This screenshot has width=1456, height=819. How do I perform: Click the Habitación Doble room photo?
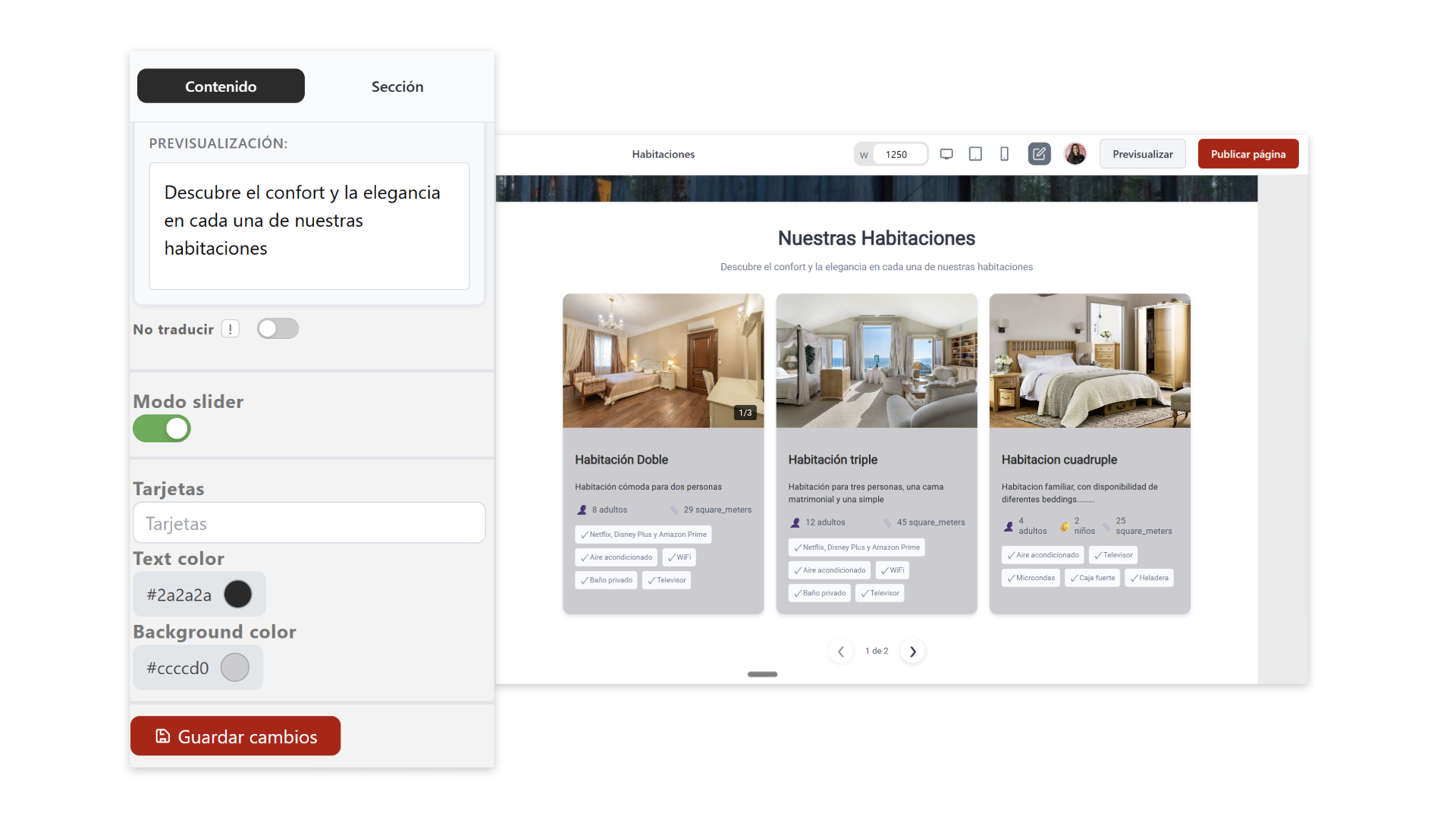click(663, 360)
